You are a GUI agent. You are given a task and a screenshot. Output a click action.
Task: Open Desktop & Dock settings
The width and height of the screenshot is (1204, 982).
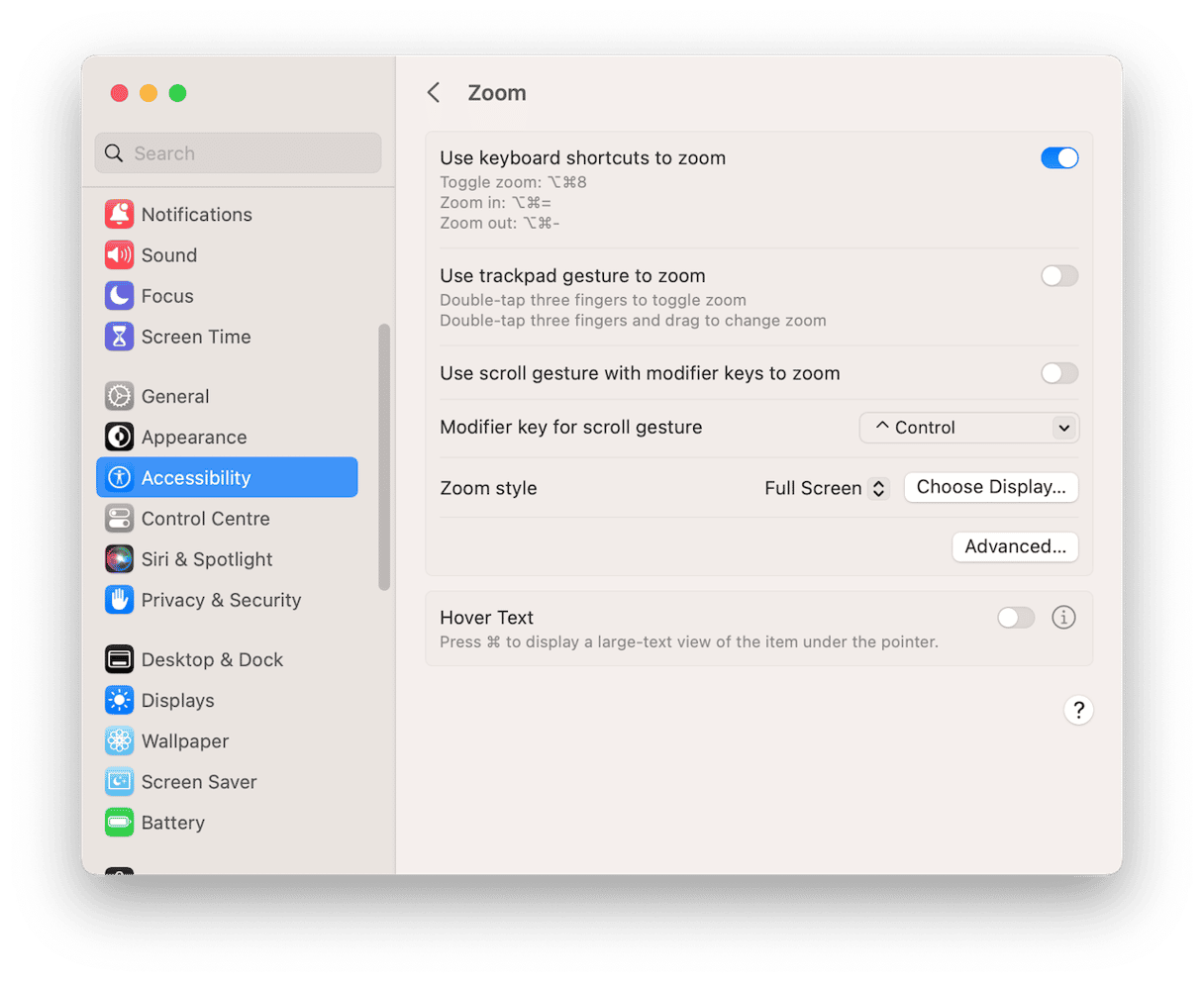212,659
